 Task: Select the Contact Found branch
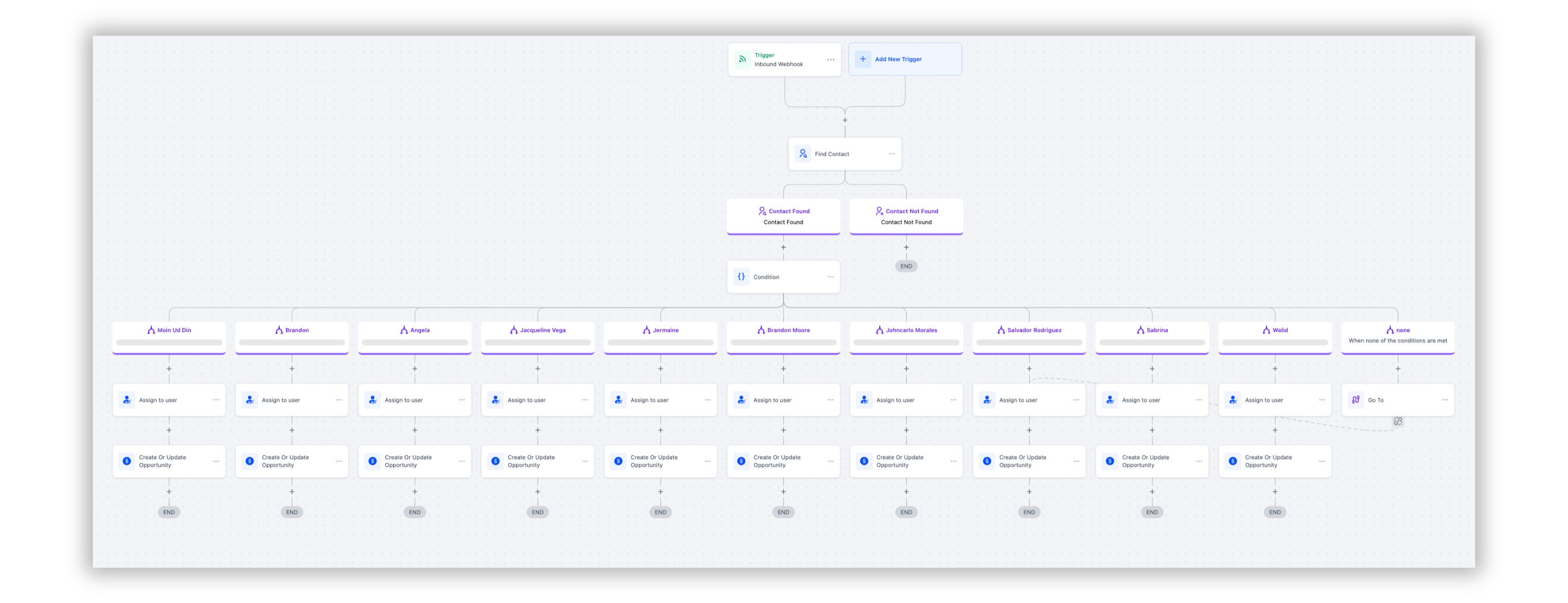(783, 216)
